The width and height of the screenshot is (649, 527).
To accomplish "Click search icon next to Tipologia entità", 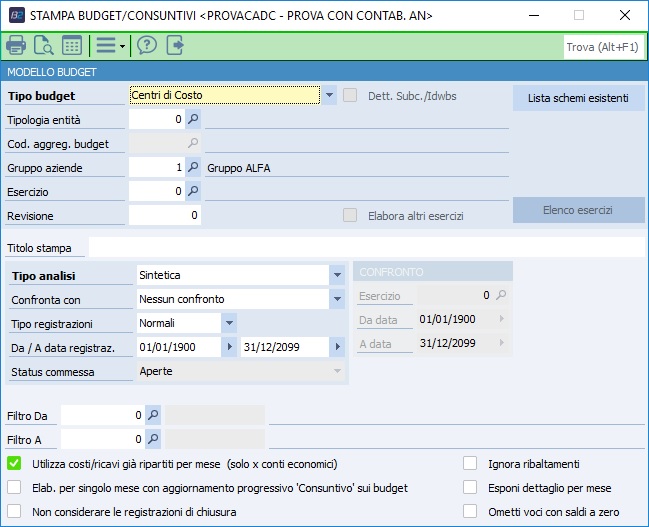I will 194,120.
